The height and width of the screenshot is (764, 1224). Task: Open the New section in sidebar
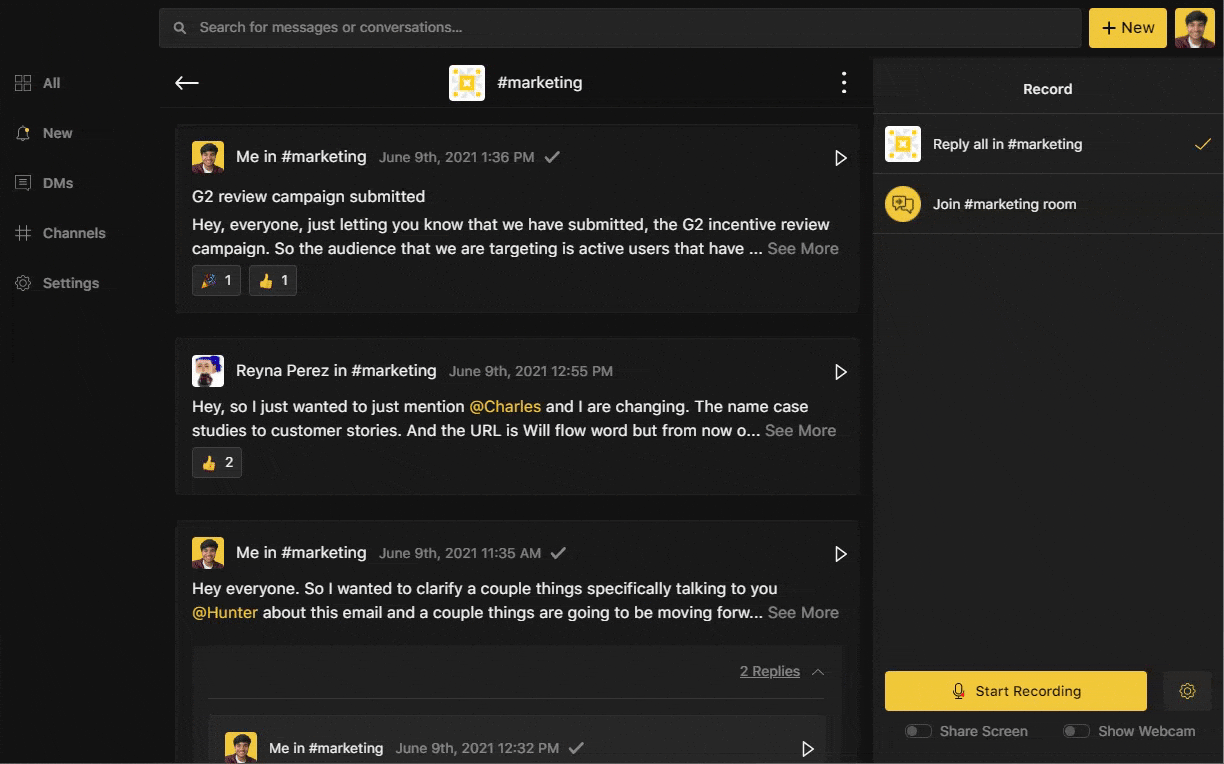[43, 133]
